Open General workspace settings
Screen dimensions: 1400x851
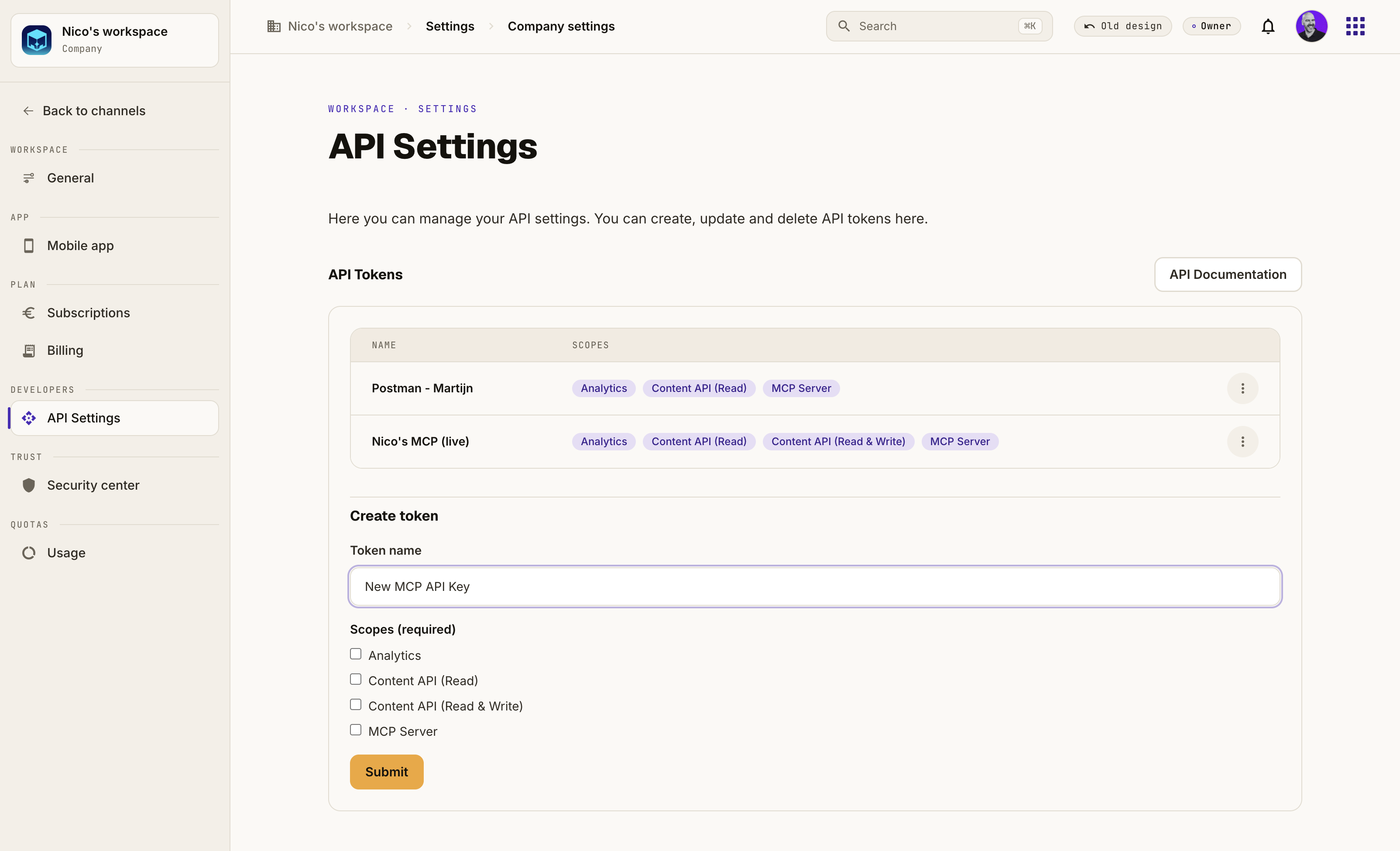114,178
